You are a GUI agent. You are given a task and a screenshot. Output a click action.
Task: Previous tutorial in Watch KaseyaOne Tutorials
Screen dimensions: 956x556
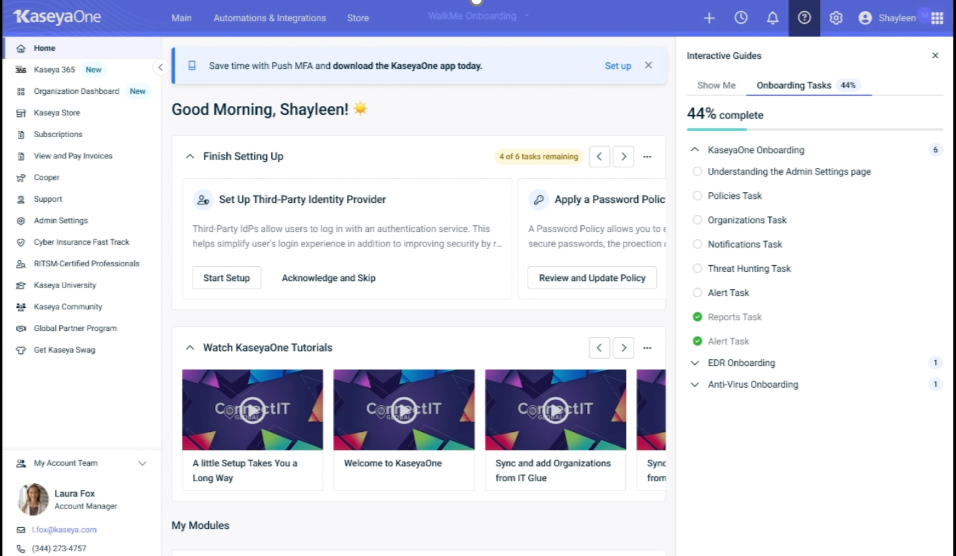pos(599,348)
